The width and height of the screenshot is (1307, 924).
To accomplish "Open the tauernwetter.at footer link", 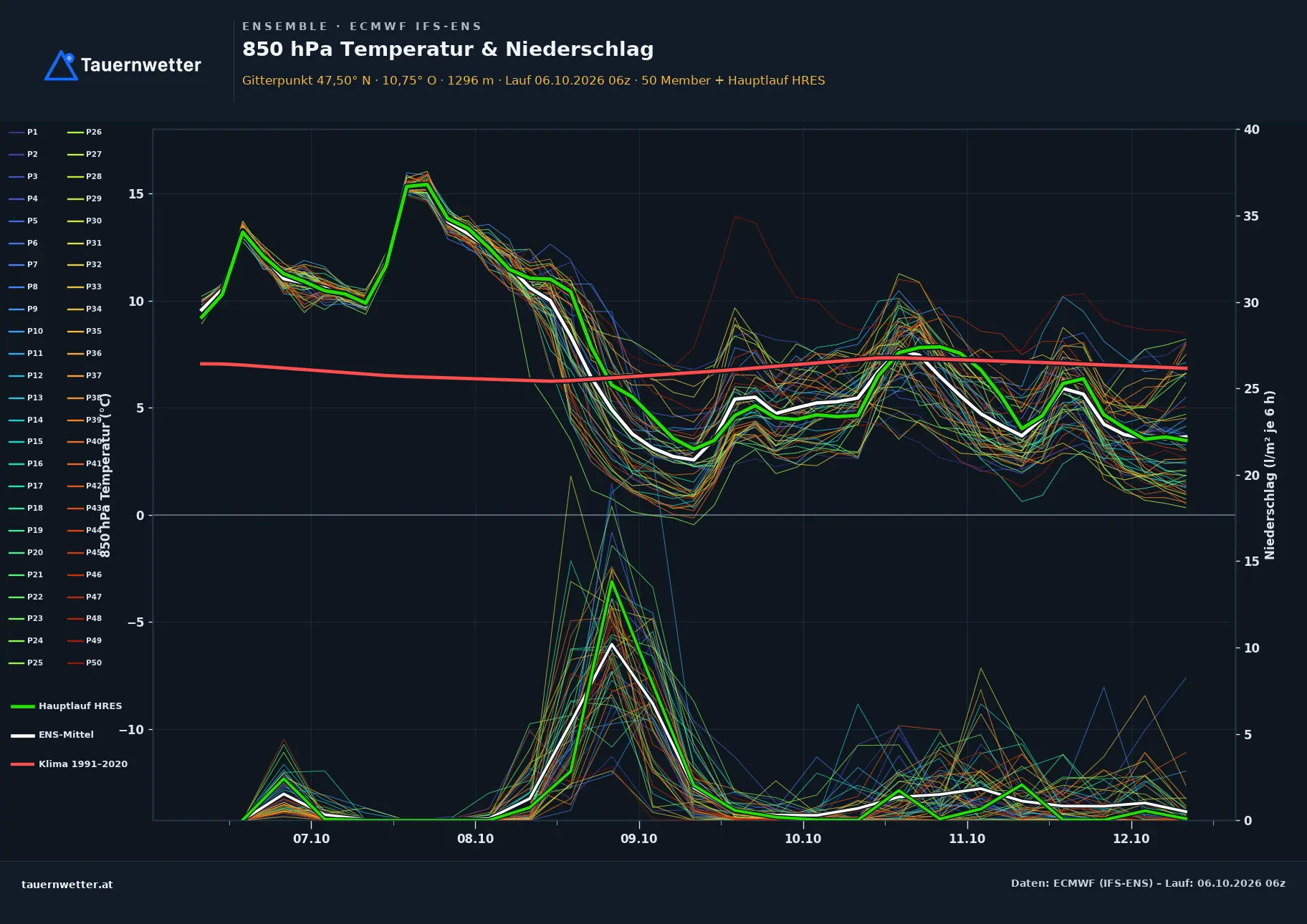I will (67, 885).
